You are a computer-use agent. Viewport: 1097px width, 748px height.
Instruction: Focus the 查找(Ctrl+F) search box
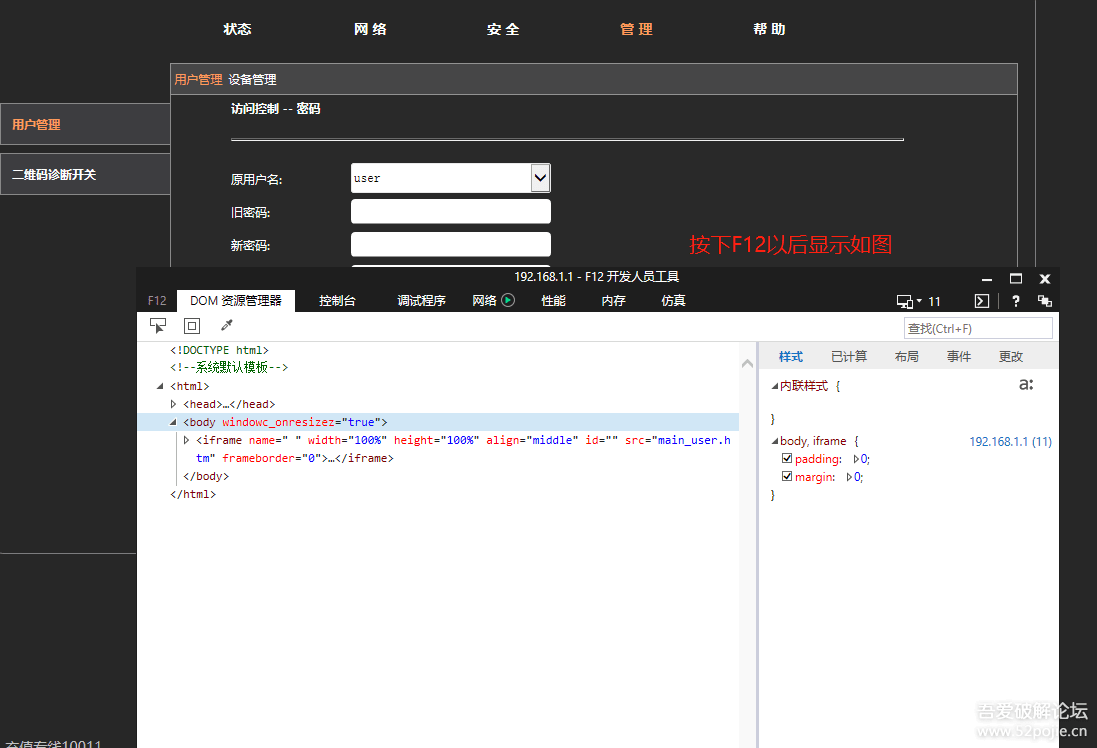tap(978, 328)
